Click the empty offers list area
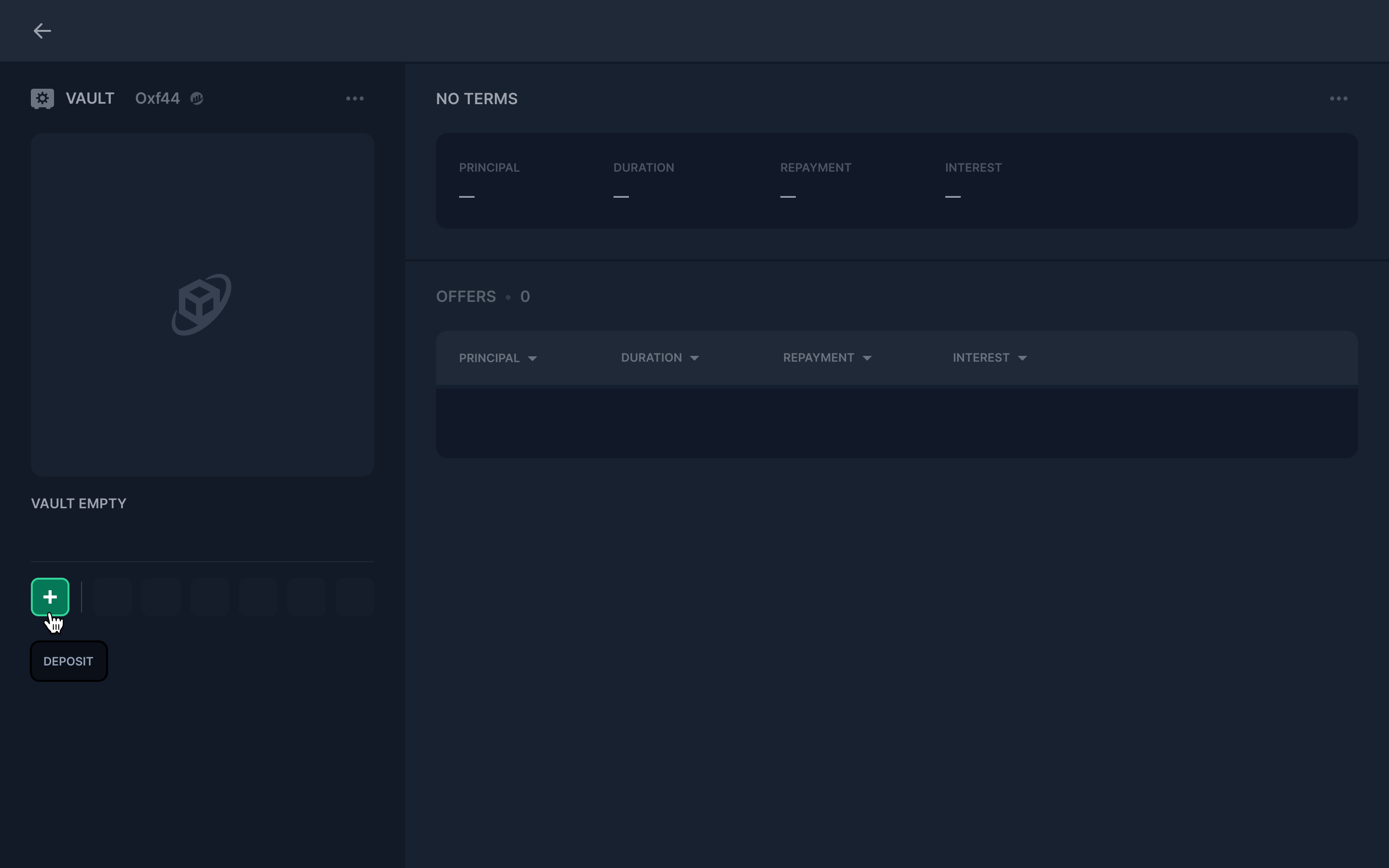The height and width of the screenshot is (868, 1389). coord(897,423)
